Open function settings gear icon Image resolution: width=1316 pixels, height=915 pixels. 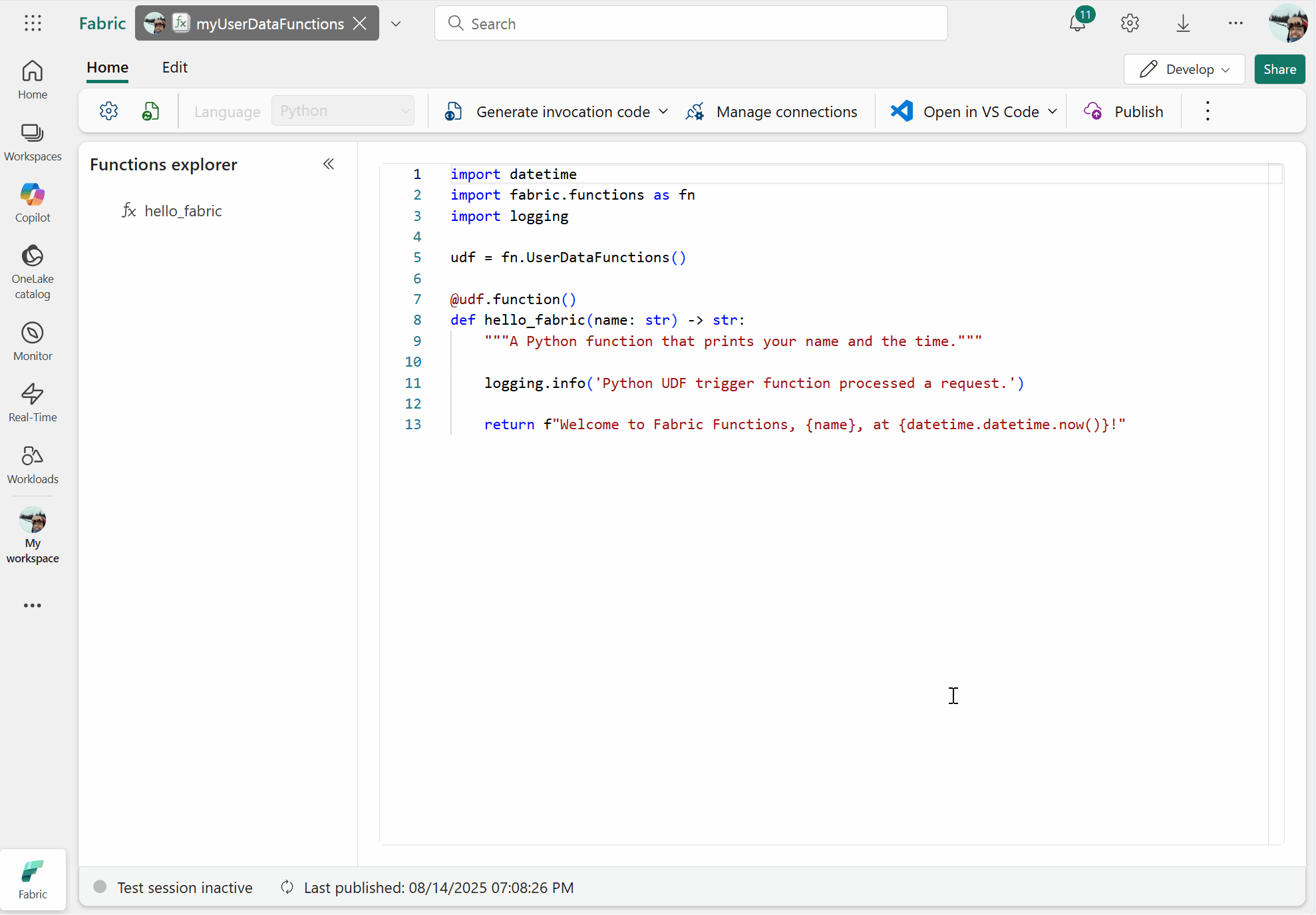click(108, 110)
